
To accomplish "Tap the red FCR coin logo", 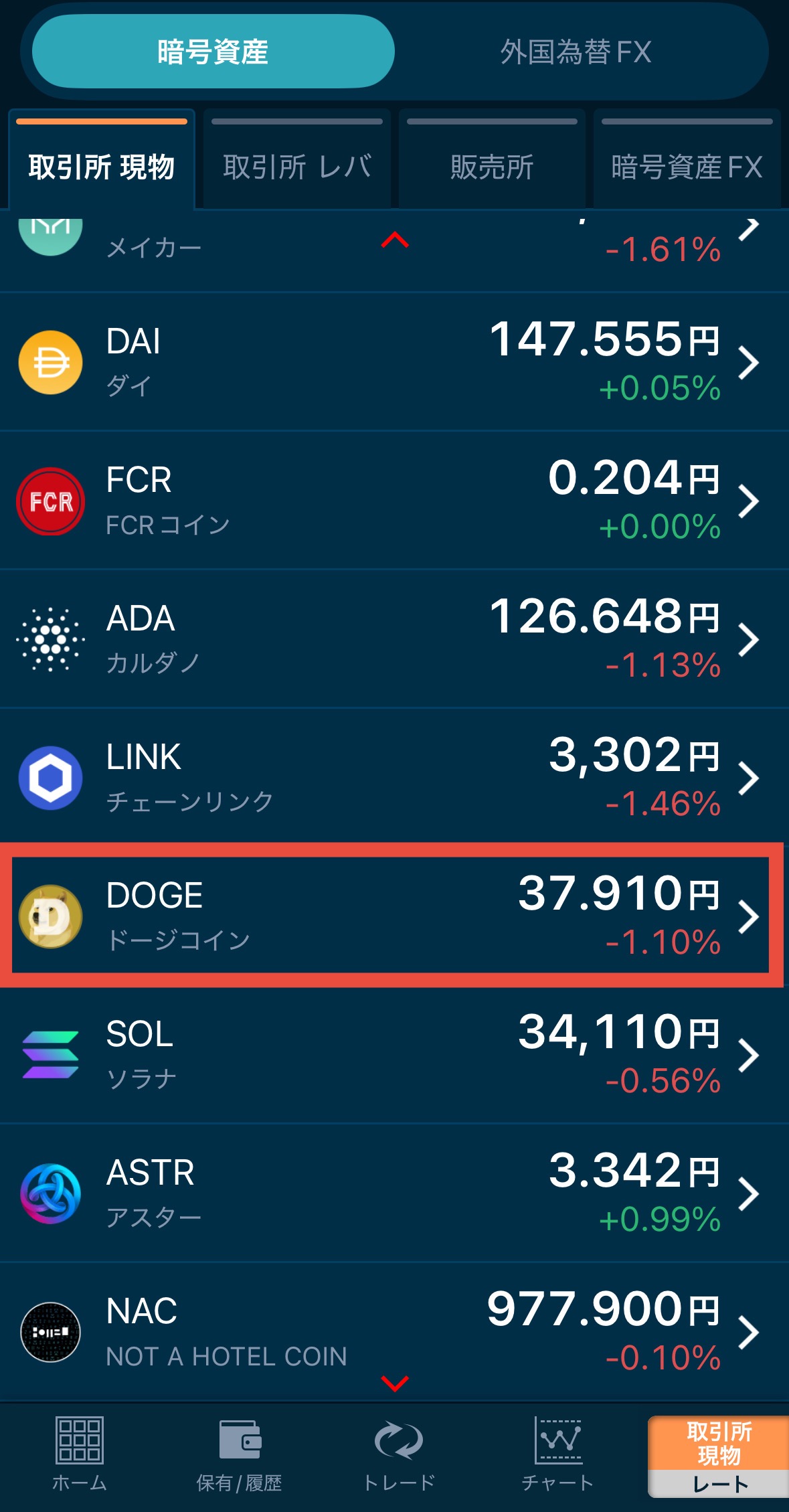I will [x=51, y=501].
